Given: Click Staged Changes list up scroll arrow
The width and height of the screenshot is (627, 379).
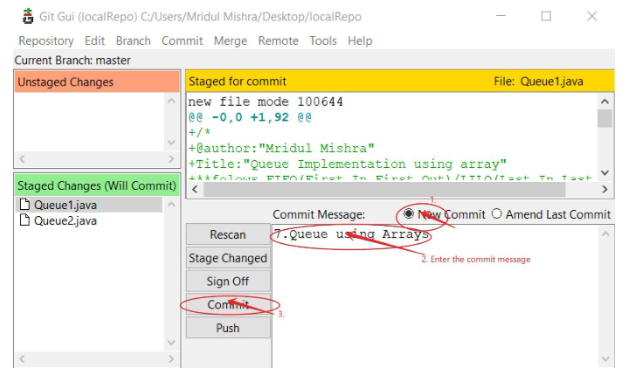Looking at the screenshot, I should click(172, 205).
